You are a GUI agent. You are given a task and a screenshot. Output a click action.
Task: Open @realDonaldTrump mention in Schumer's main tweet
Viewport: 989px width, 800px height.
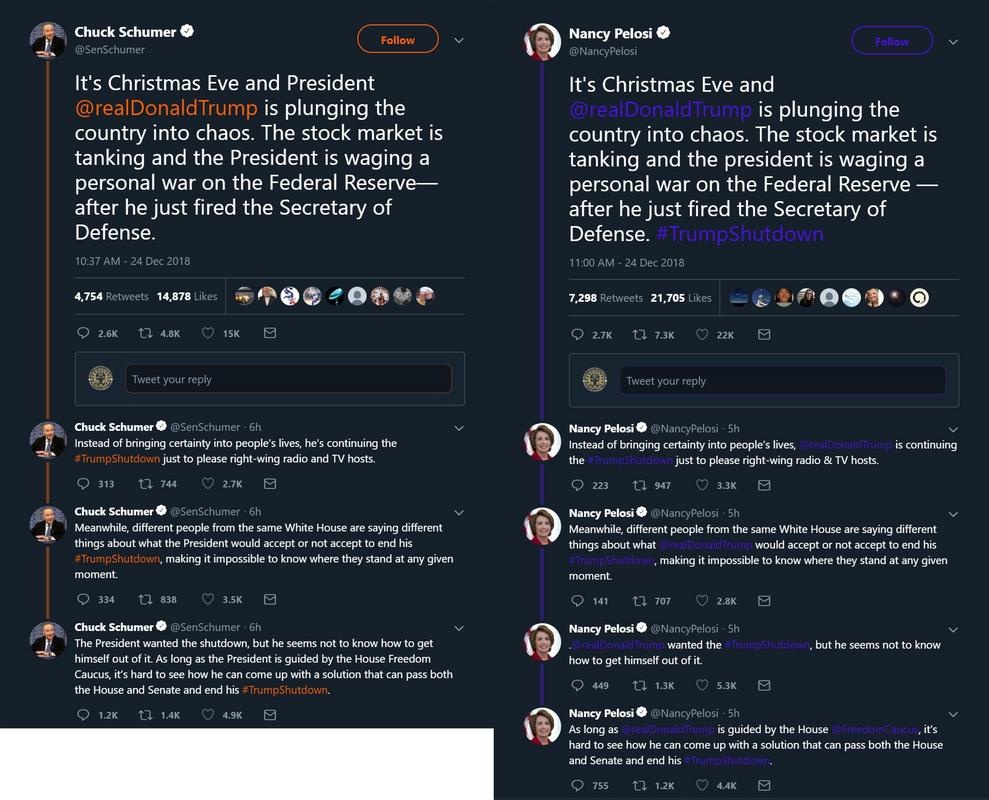click(x=166, y=108)
